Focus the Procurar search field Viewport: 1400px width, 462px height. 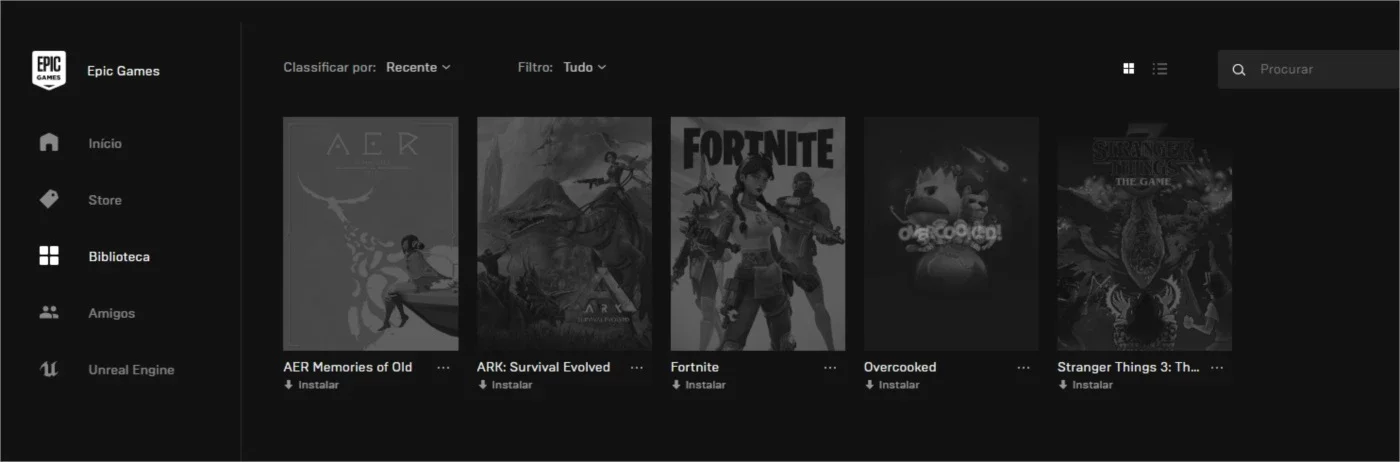click(x=1309, y=69)
